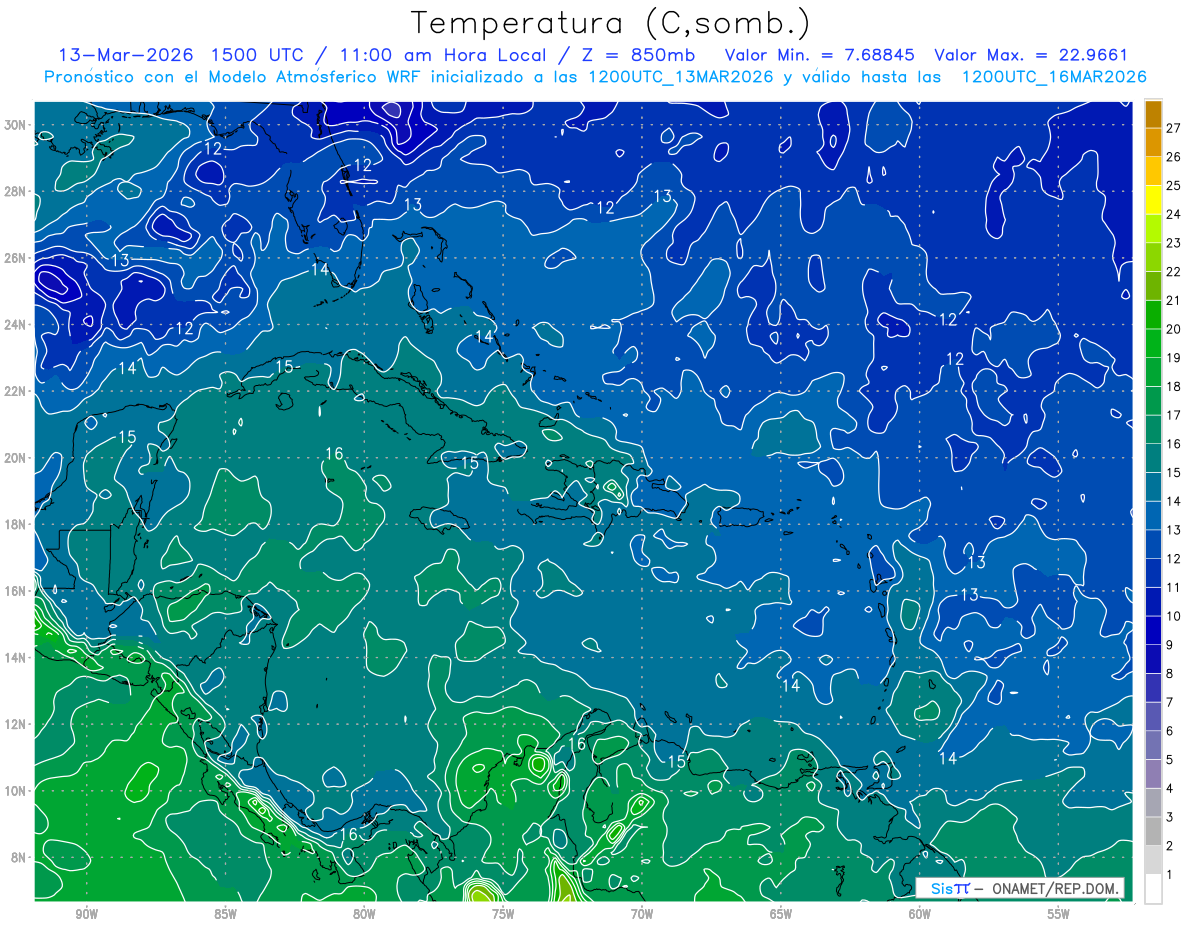The width and height of the screenshot is (1200, 927).
Task: Click the '26N' latitude axis label
Action: (17, 258)
